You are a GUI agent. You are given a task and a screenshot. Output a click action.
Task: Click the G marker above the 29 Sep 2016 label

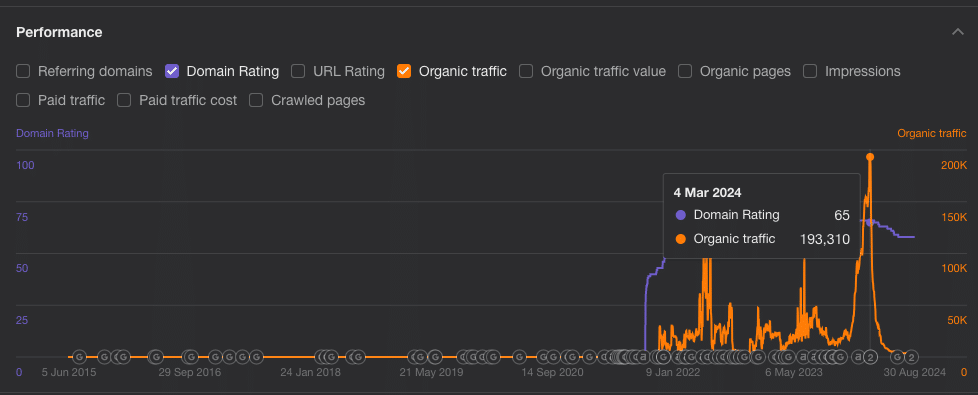(191, 357)
